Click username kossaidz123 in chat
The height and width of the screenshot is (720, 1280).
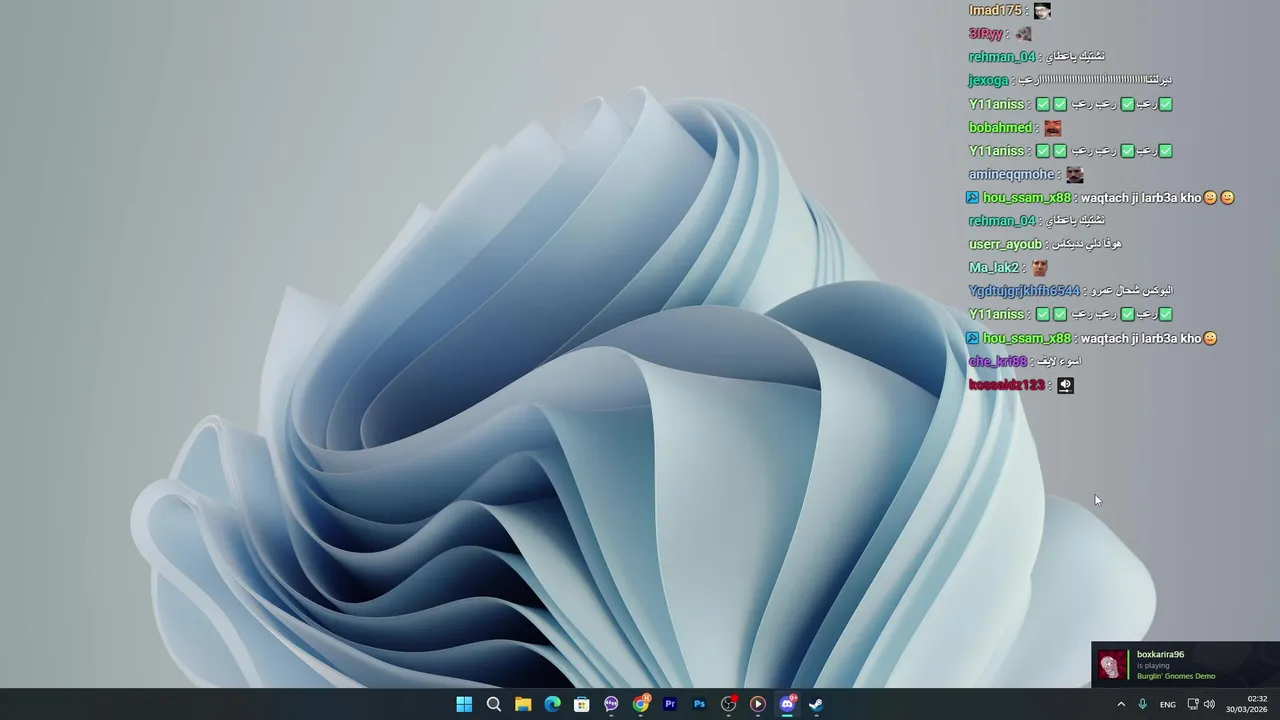click(x=1007, y=385)
